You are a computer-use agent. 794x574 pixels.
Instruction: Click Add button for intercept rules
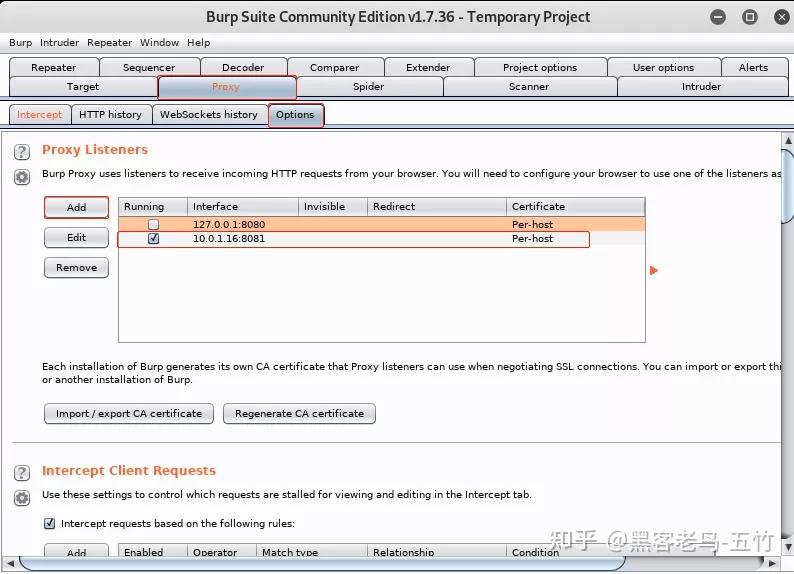76,552
